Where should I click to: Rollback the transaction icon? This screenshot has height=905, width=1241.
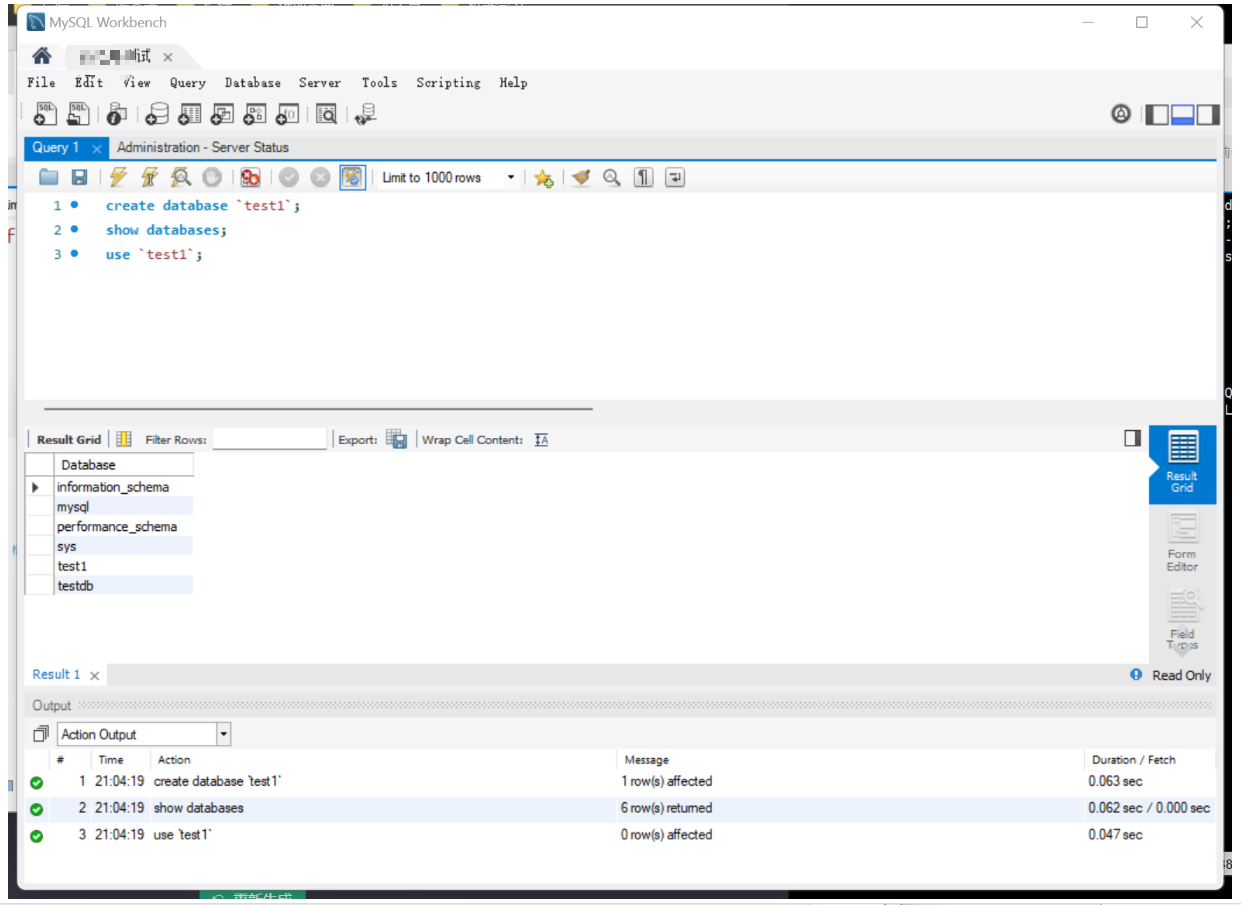coord(320,178)
